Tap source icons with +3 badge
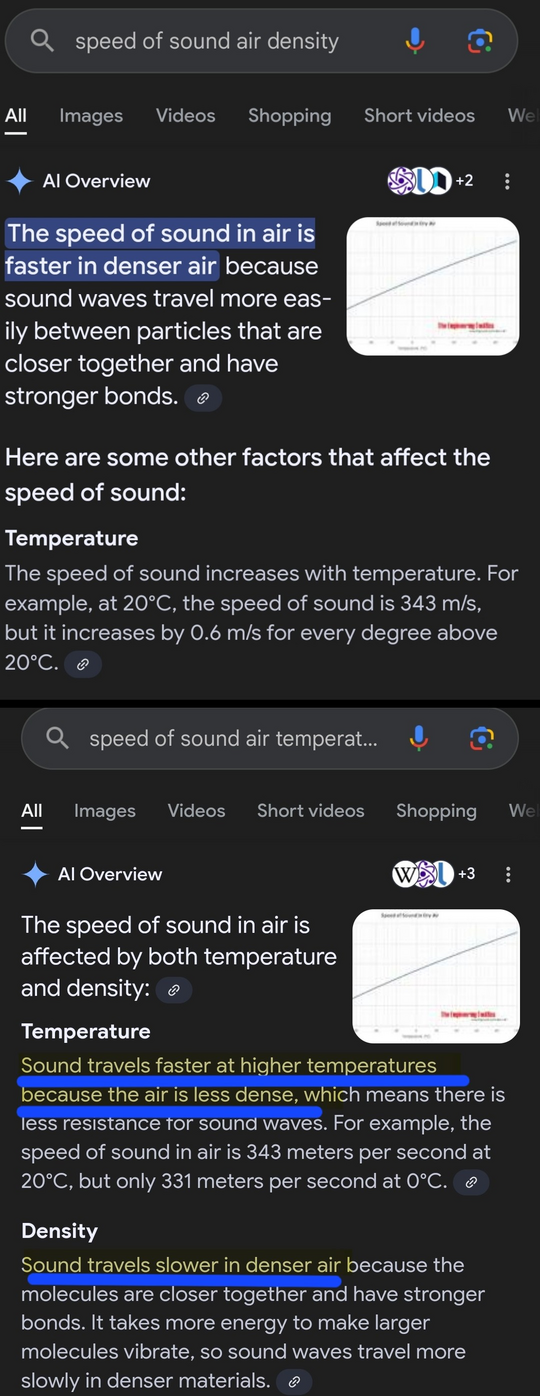The width and height of the screenshot is (540, 1396). (x=434, y=874)
